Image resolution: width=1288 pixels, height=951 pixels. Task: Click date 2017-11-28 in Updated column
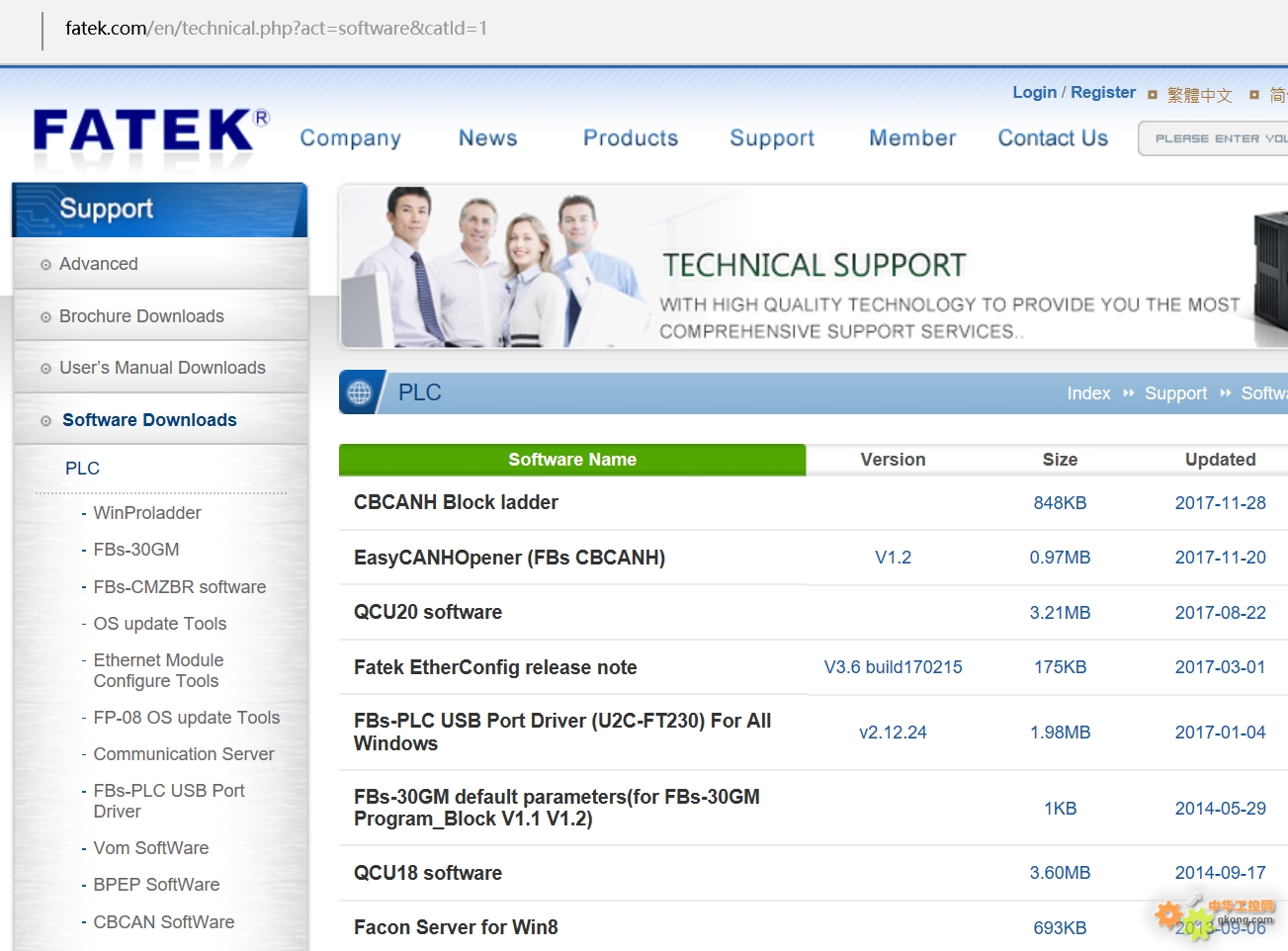(1220, 503)
